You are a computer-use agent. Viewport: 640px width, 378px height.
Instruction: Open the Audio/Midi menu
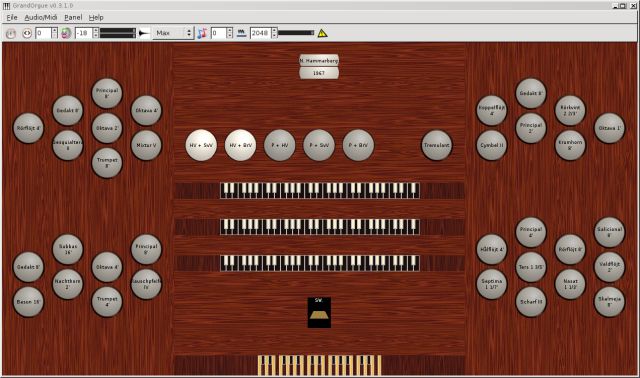(x=41, y=17)
